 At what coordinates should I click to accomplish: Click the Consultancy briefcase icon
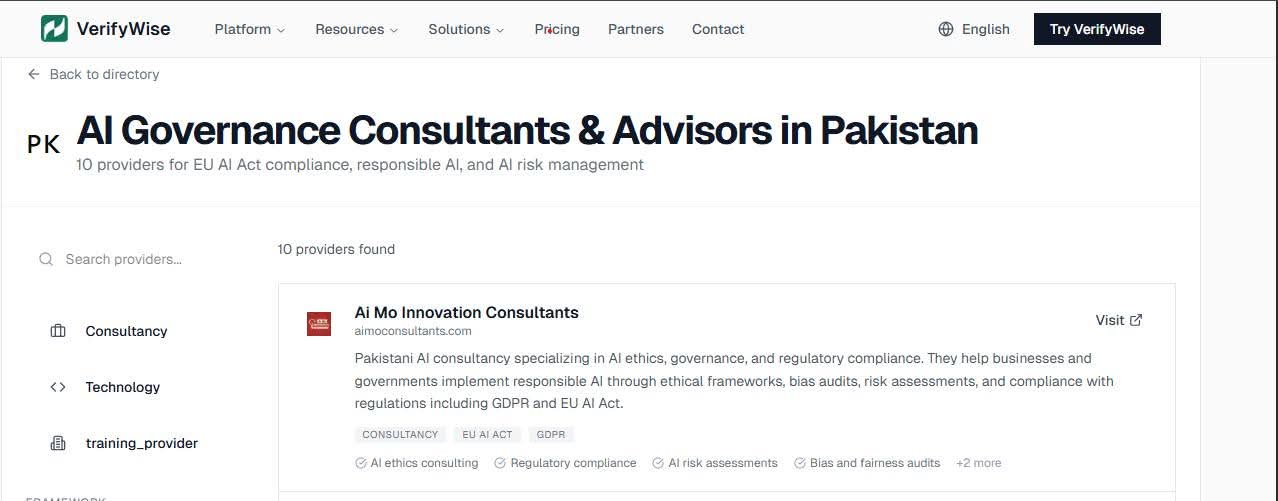58,331
